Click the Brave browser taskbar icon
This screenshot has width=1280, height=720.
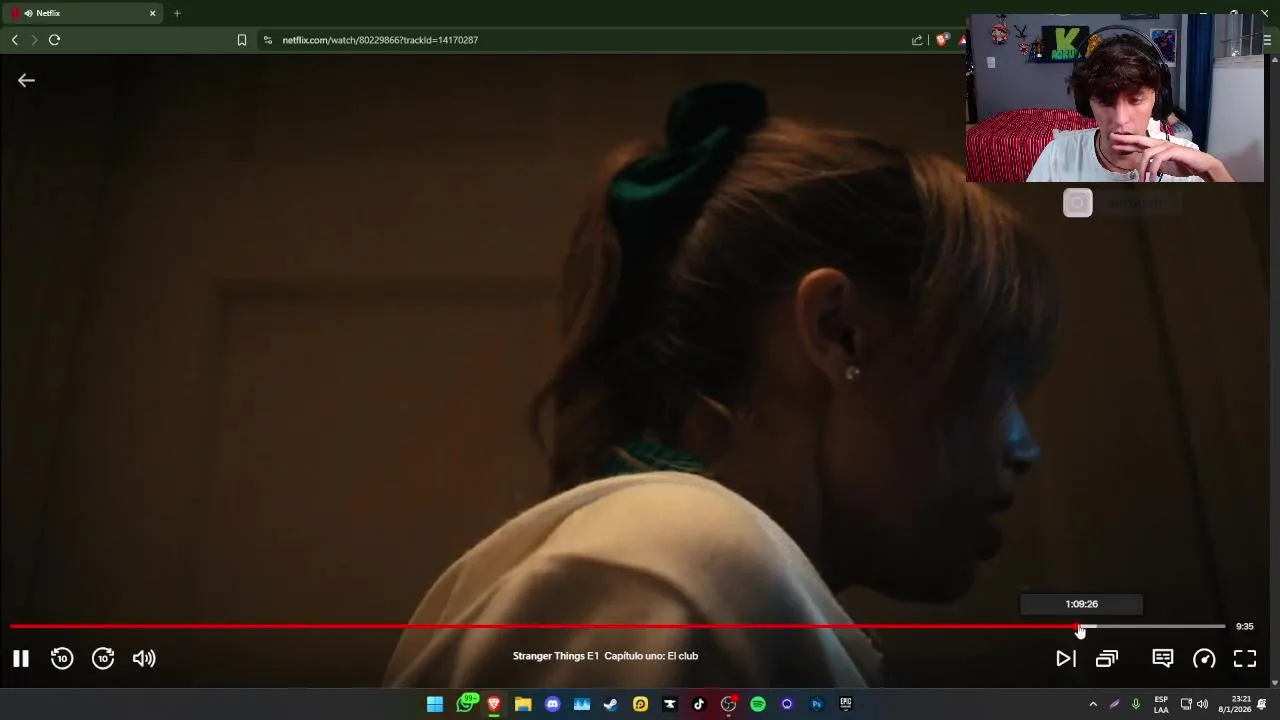pos(494,704)
